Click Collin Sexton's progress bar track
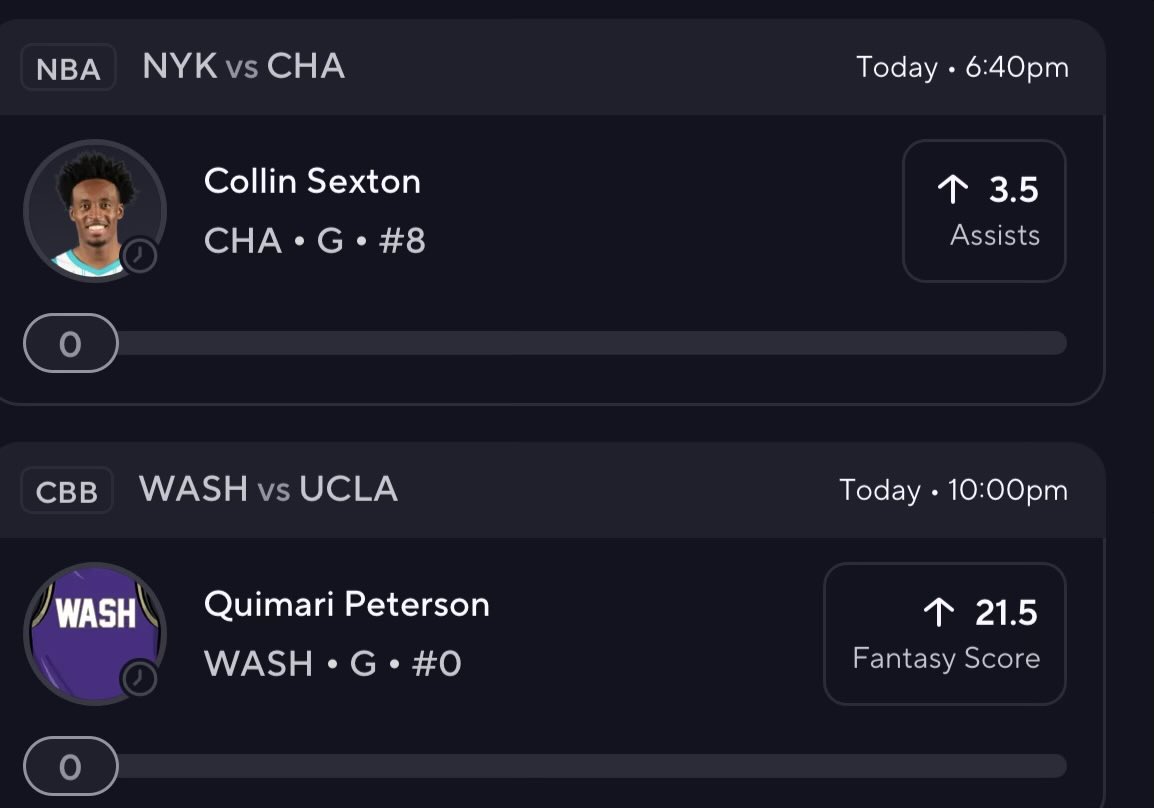The height and width of the screenshot is (808, 1154). (590, 344)
